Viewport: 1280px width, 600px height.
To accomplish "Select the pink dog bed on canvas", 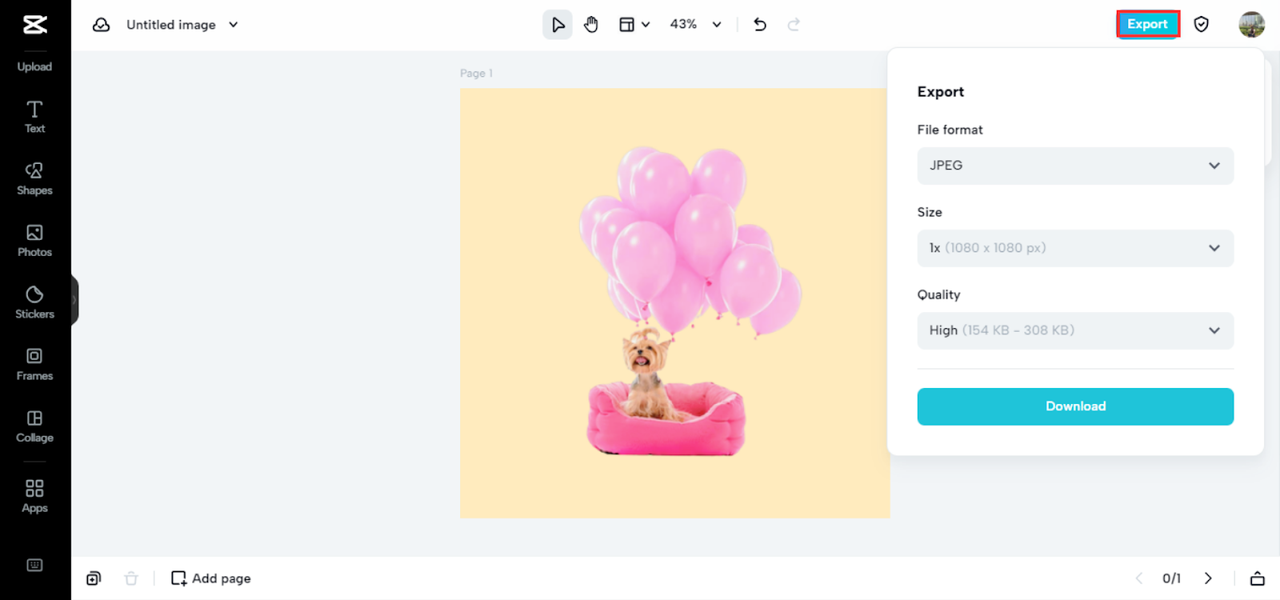I will (x=666, y=420).
